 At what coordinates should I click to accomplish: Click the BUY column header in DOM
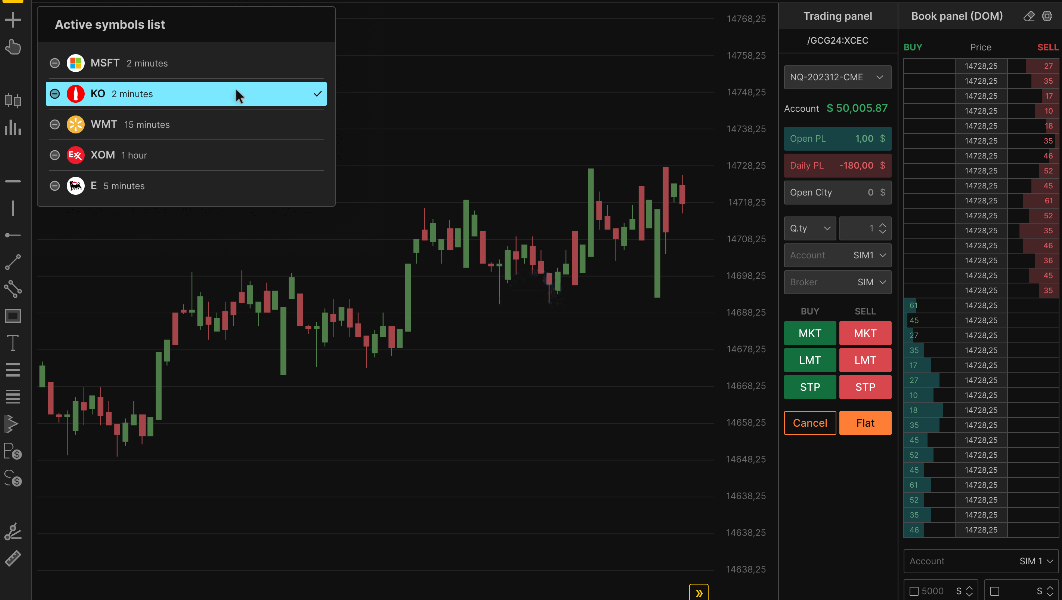click(x=913, y=47)
